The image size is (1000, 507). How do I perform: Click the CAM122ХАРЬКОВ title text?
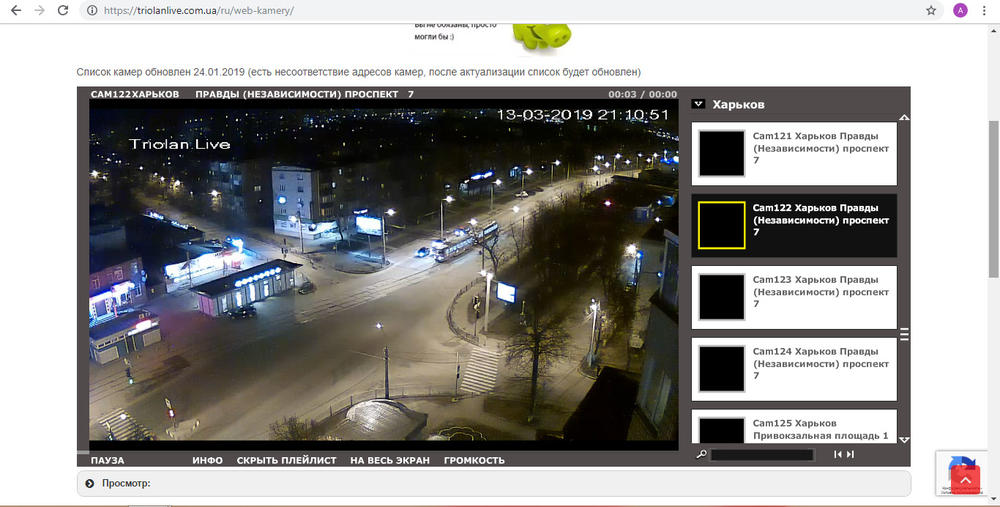135,94
